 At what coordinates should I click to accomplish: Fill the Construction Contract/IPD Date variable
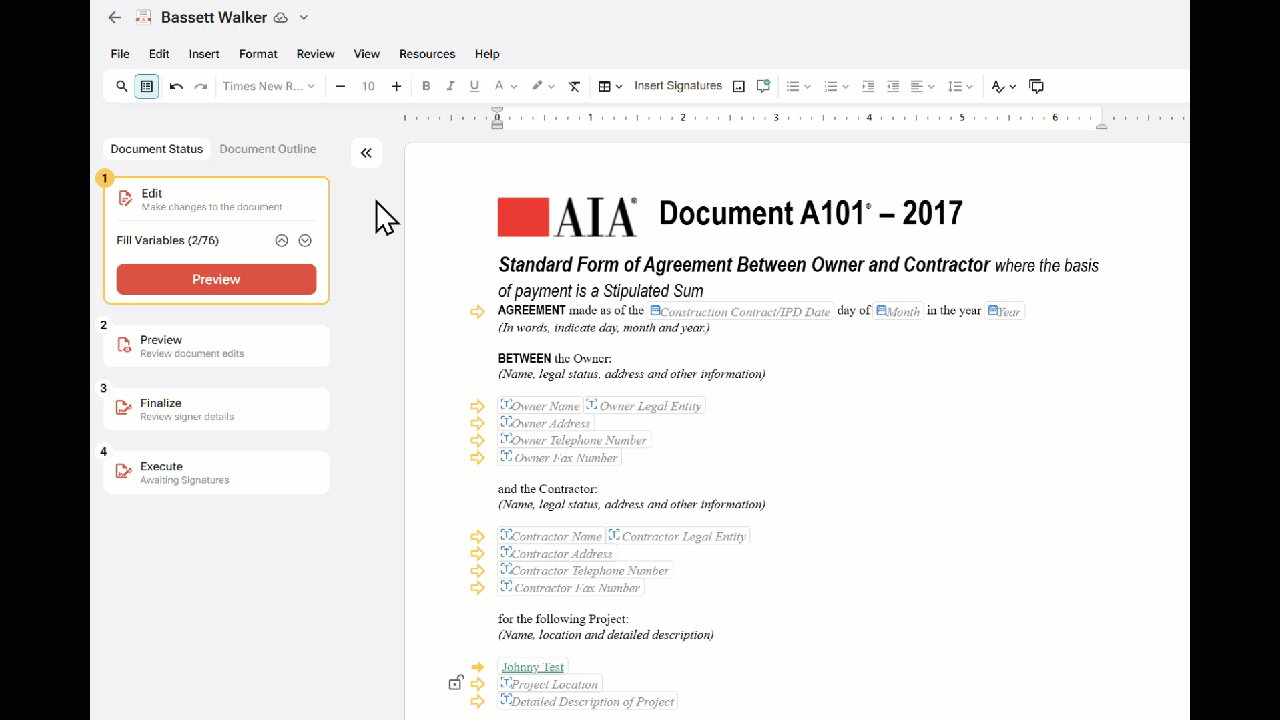(741, 311)
